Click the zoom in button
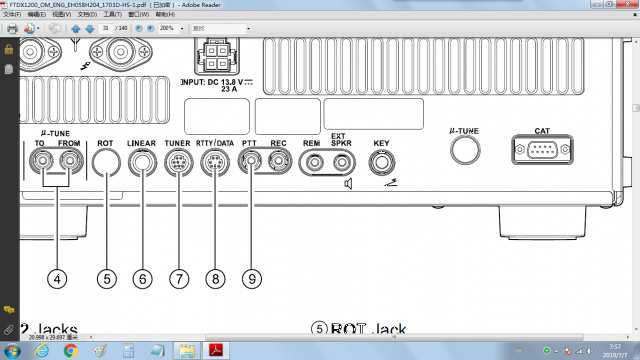The image size is (640, 360). pos(151,28)
